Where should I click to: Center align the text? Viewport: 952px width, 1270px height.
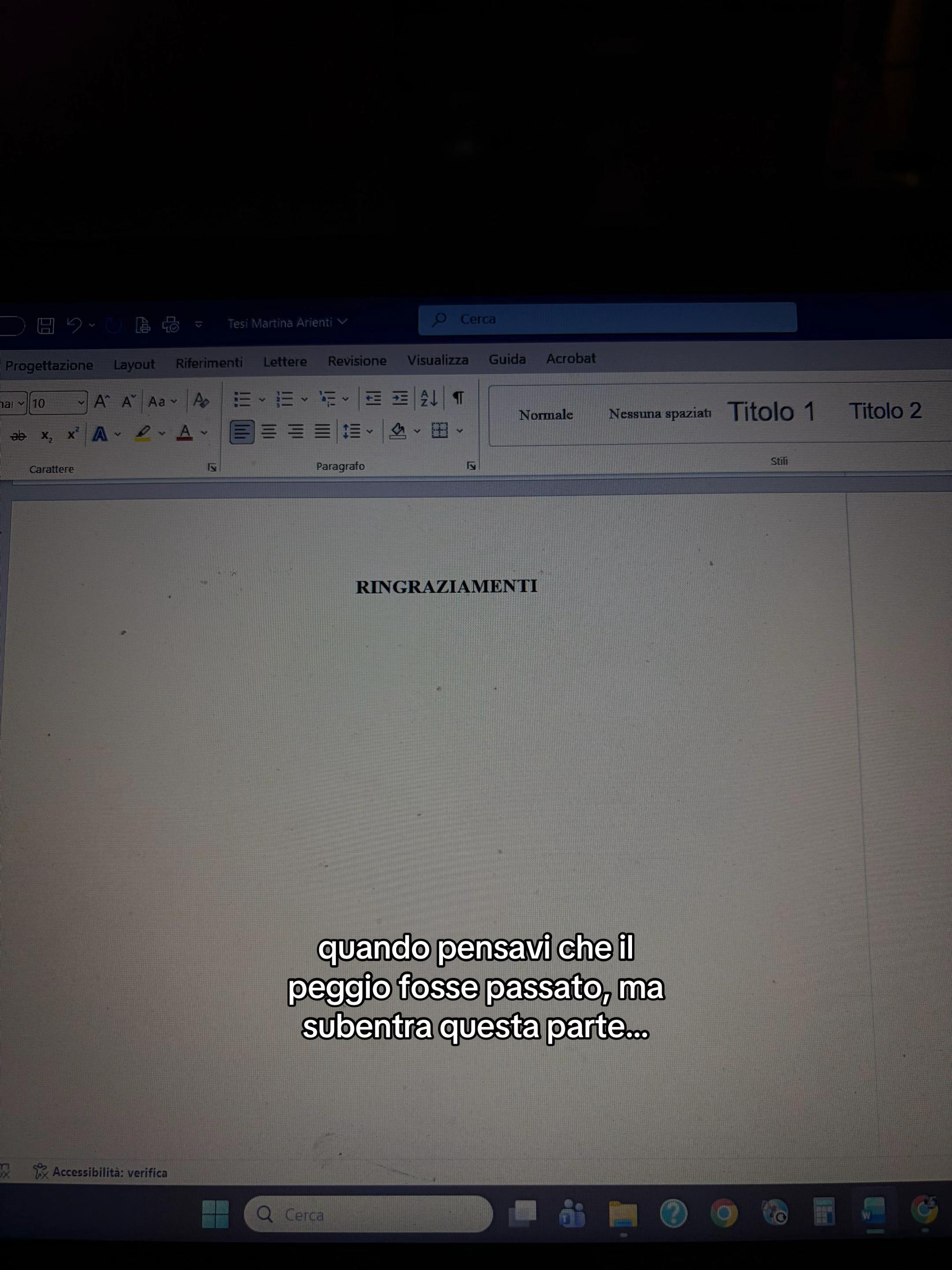[x=269, y=431]
